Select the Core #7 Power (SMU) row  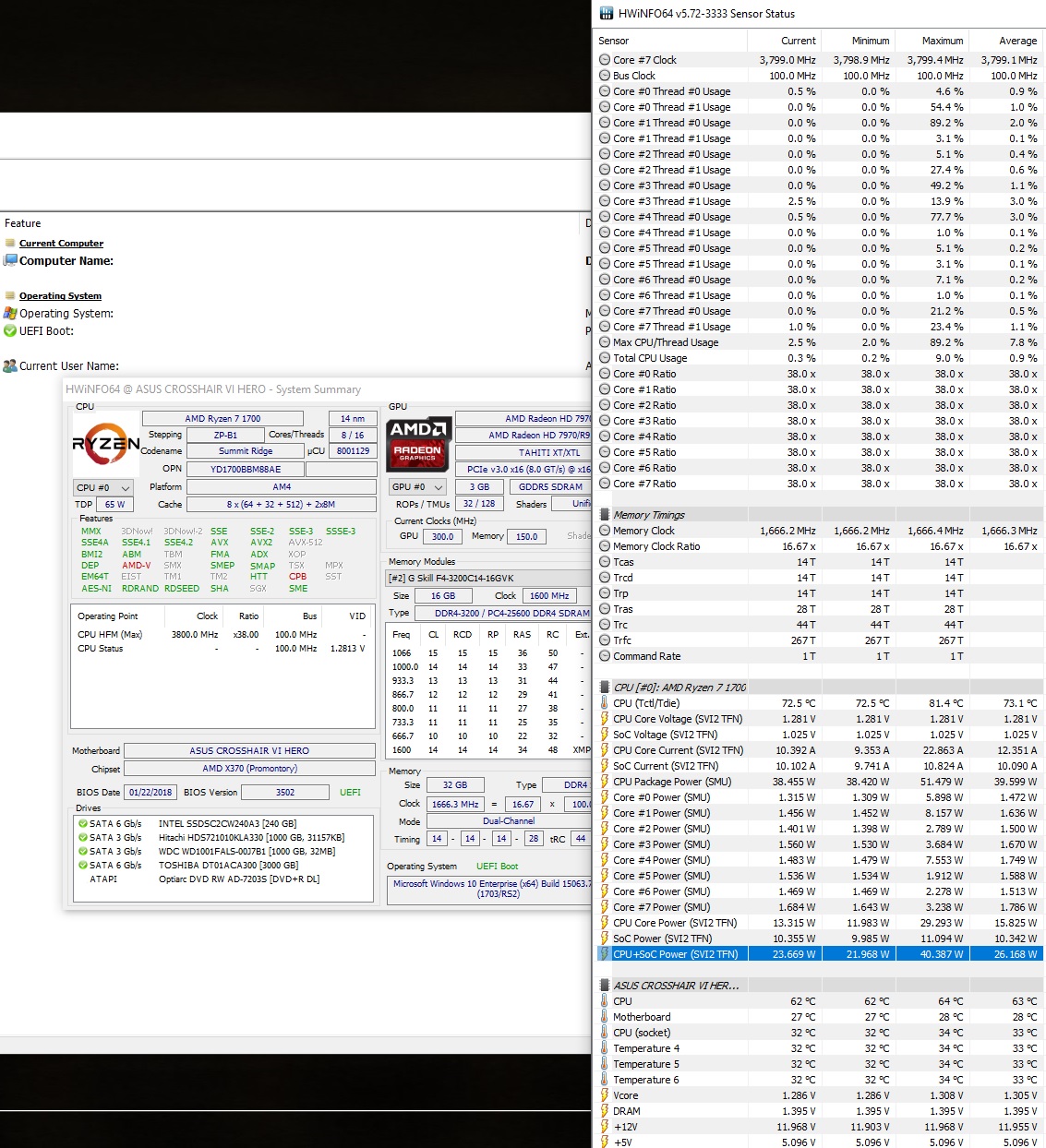click(819, 907)
